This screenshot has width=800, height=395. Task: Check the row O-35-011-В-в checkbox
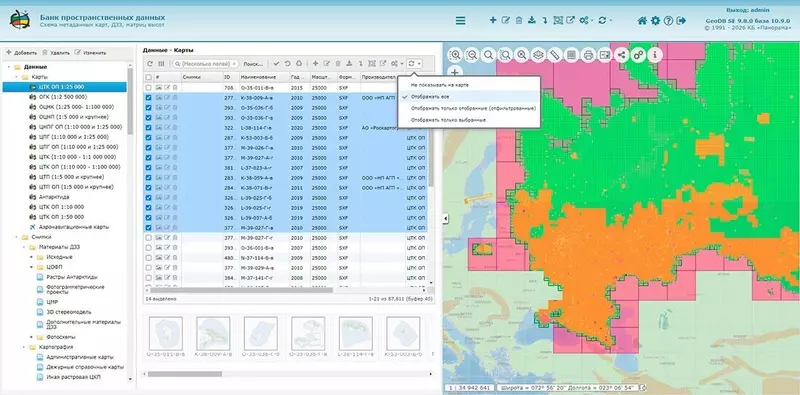[x=148, y=88]
